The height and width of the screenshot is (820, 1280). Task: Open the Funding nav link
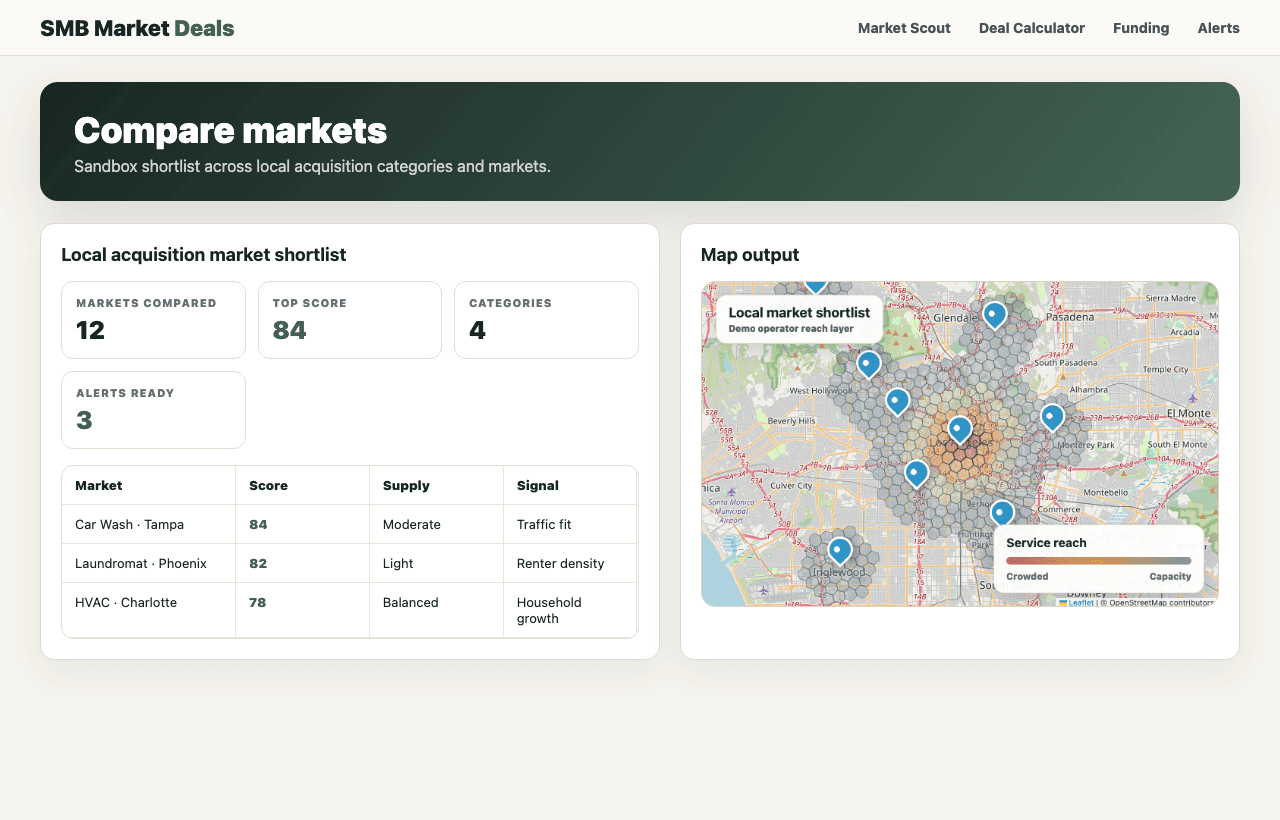[x=1141, y=28]
